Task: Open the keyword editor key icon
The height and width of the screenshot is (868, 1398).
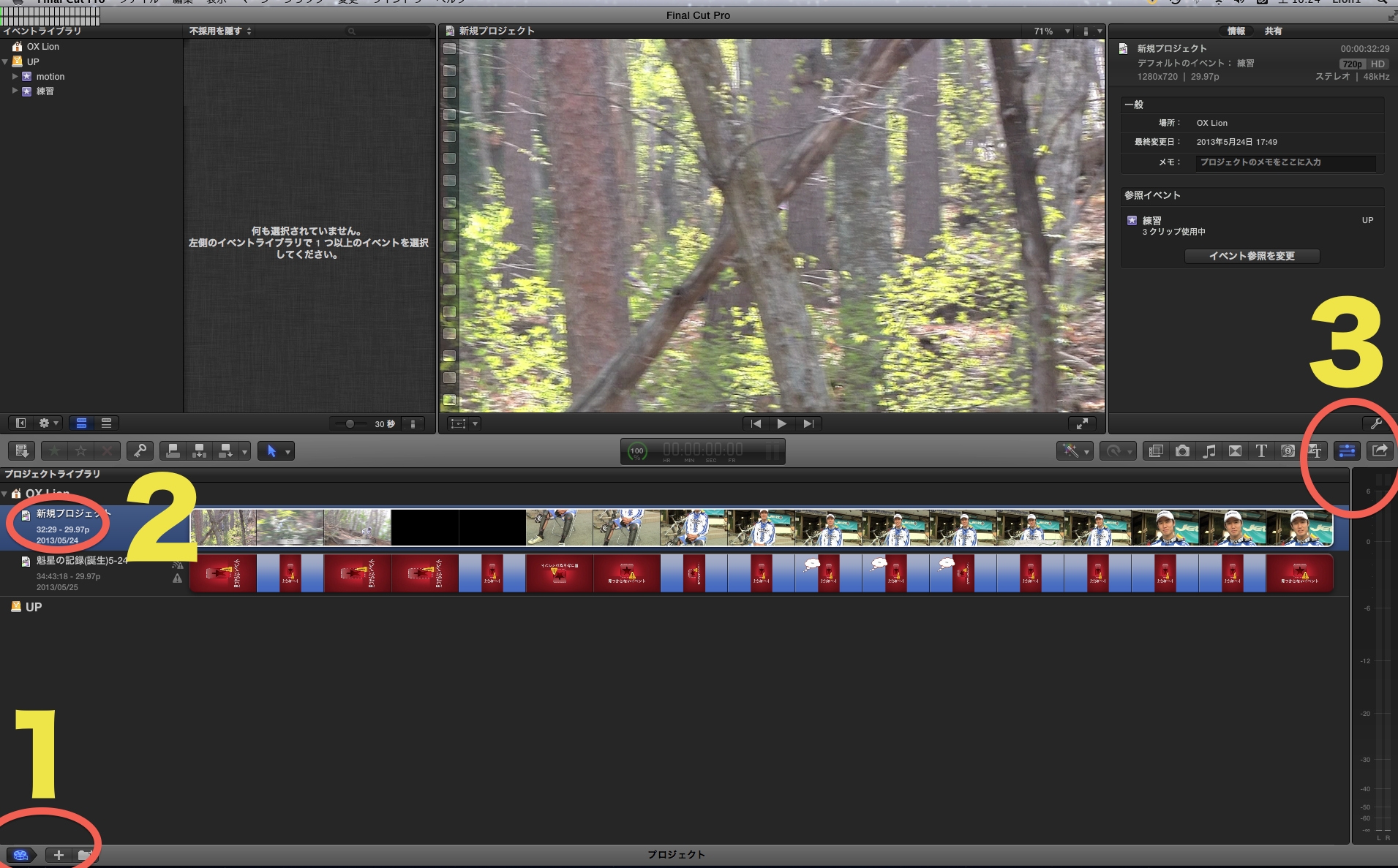Action: (x=139, y=451)
